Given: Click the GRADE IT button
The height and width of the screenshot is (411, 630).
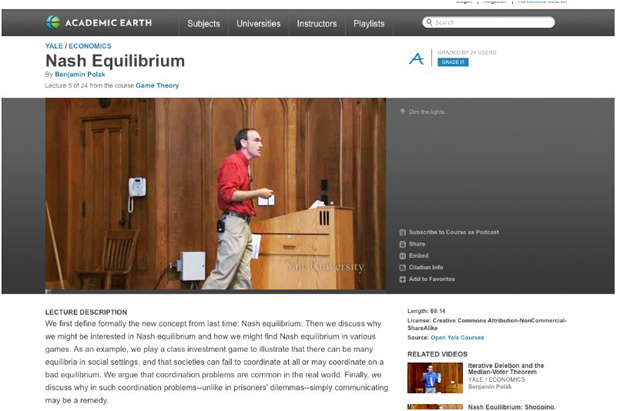Looking at the screenshot, I should [453, 62].
